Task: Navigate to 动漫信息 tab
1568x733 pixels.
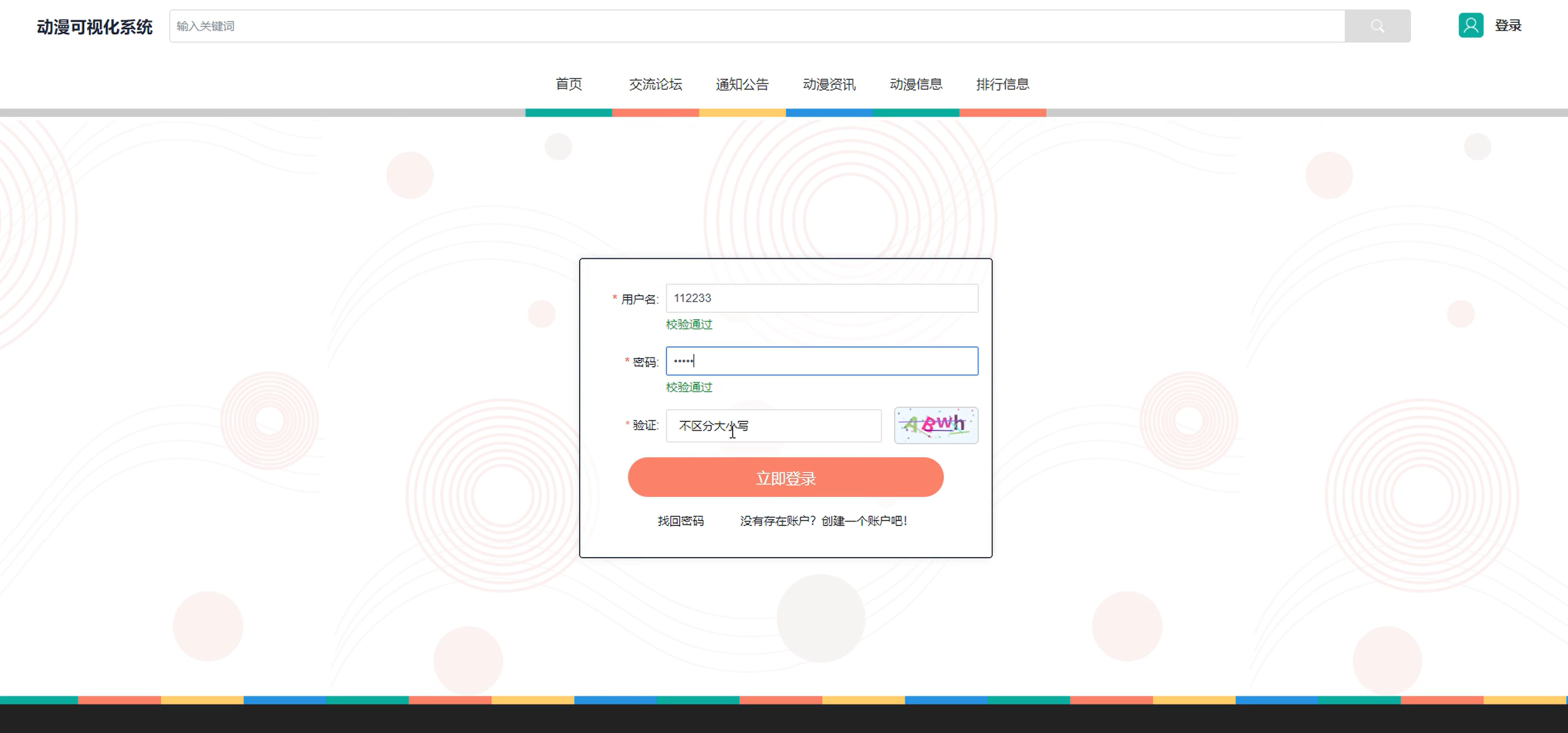Action: tap(916, 84)
